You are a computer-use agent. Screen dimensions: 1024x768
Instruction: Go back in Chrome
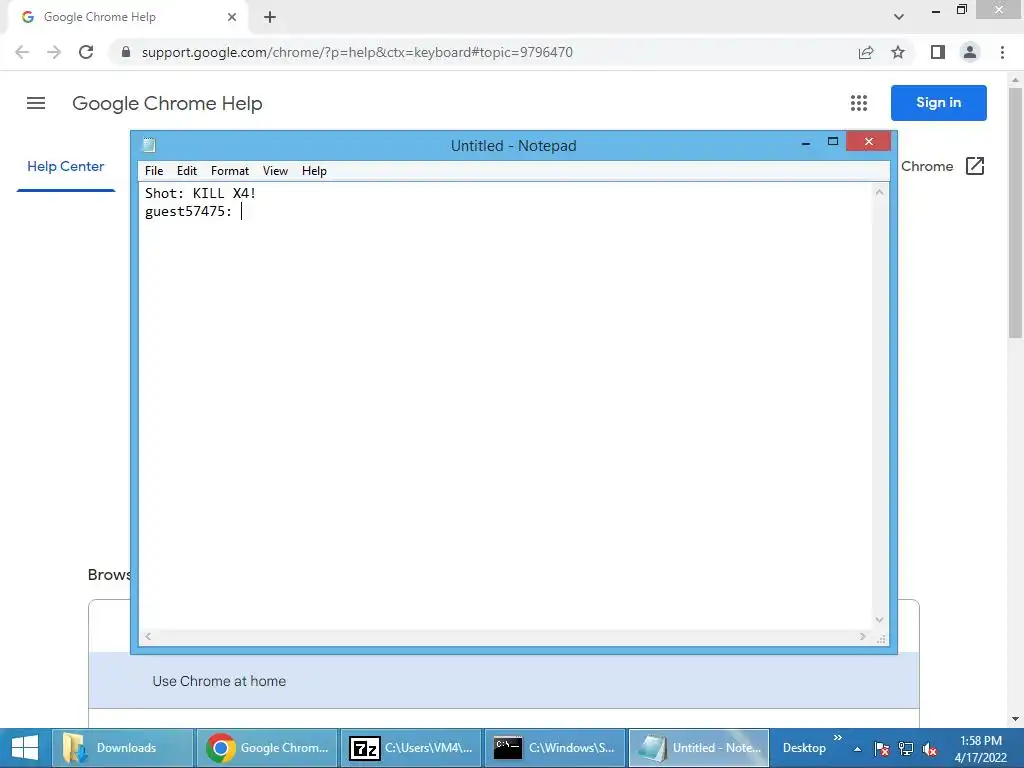(x=22, y=52)
